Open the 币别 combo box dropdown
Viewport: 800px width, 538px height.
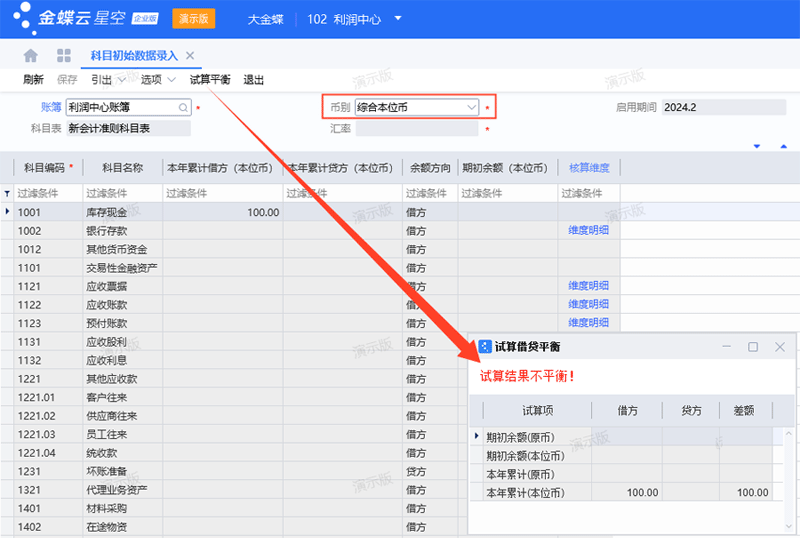pos(471,107)
